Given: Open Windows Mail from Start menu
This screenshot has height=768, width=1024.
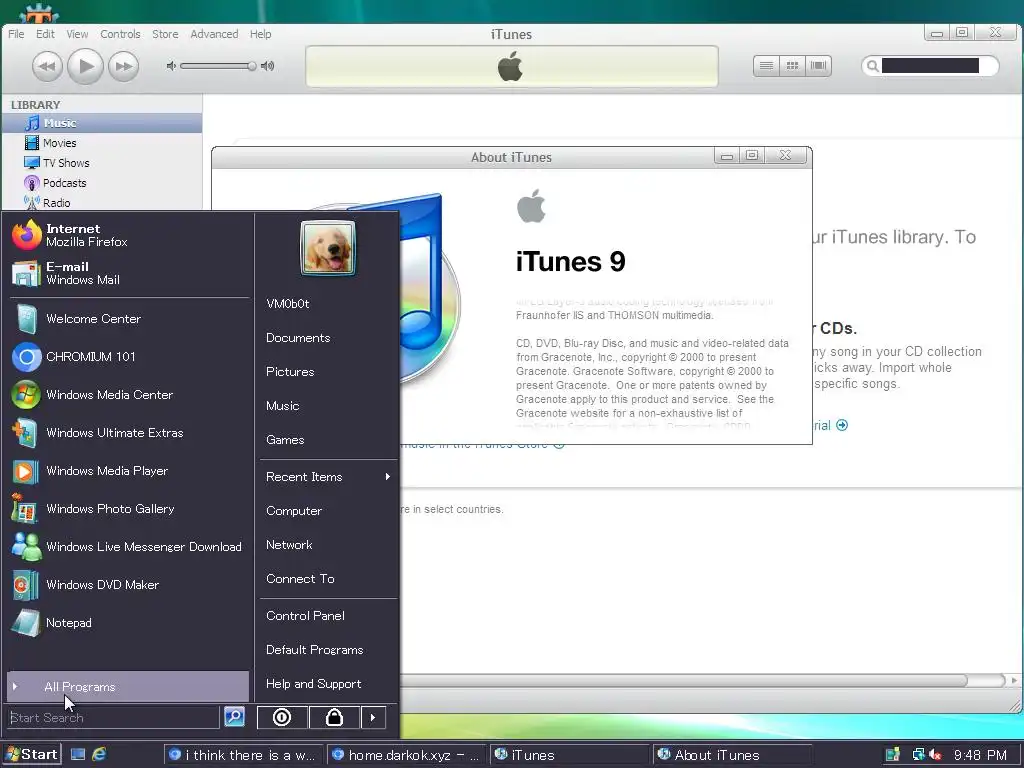Looking at the screenshot, I should coord(129,273).
